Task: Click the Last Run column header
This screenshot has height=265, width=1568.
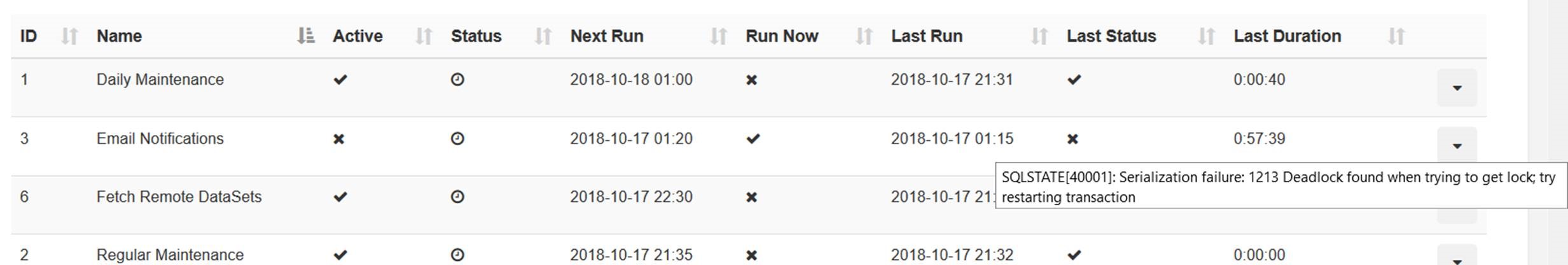Action: (x=926, y=36)
